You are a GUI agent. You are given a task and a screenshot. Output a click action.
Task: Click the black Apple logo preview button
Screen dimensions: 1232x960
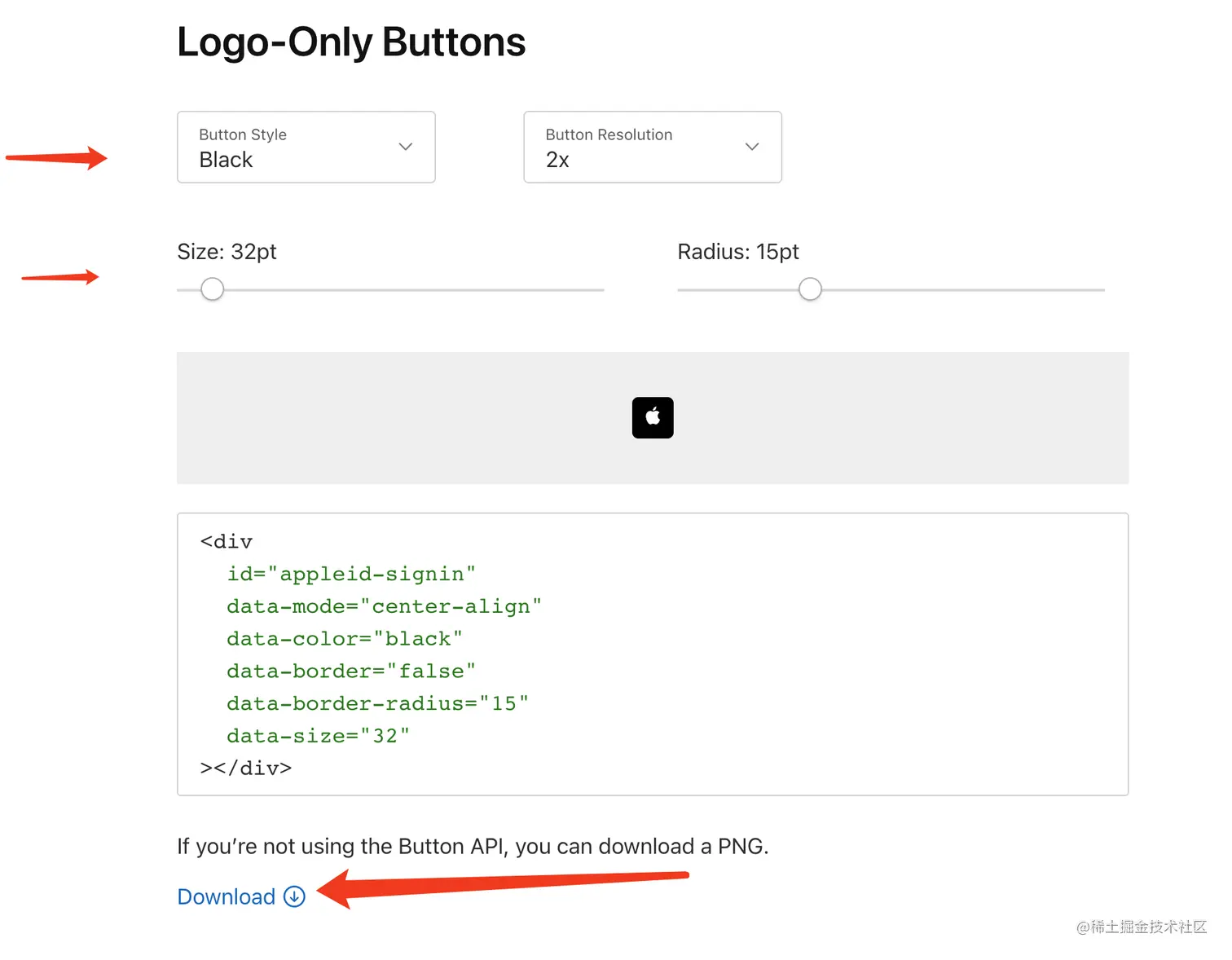(653, 418)
